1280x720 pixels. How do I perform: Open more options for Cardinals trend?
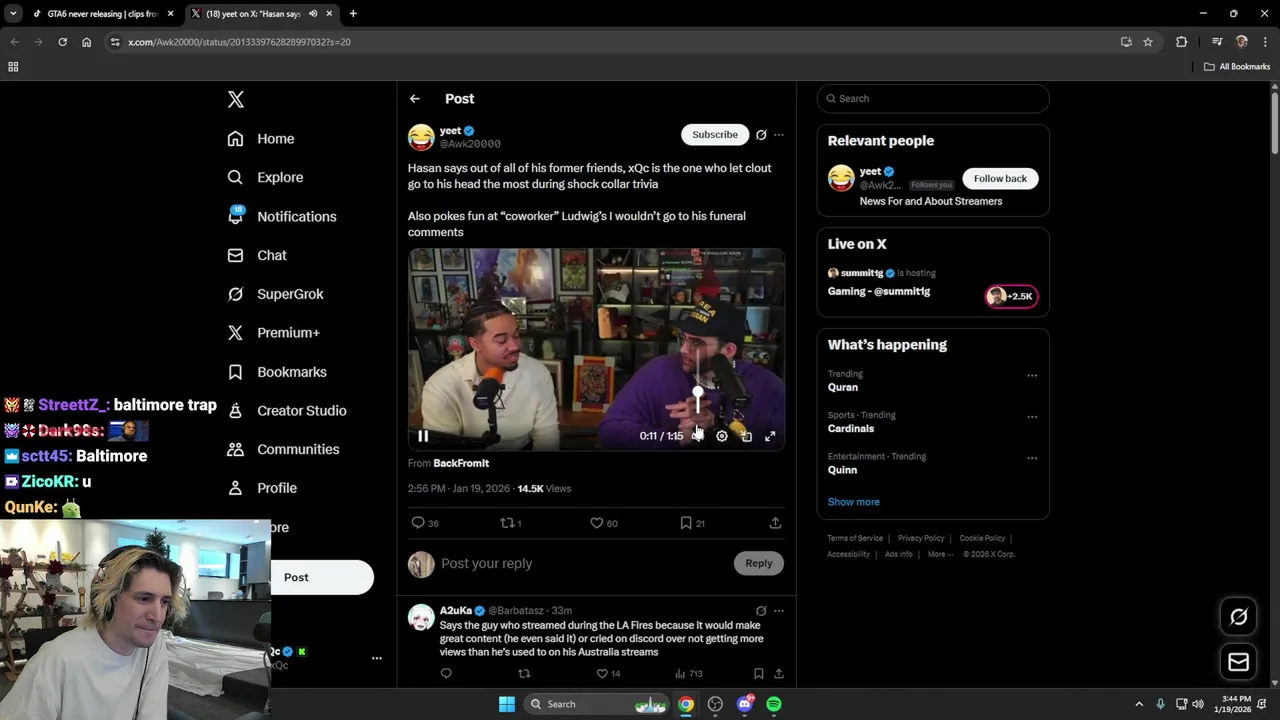pyautogui.click(x=1032, y=417)
